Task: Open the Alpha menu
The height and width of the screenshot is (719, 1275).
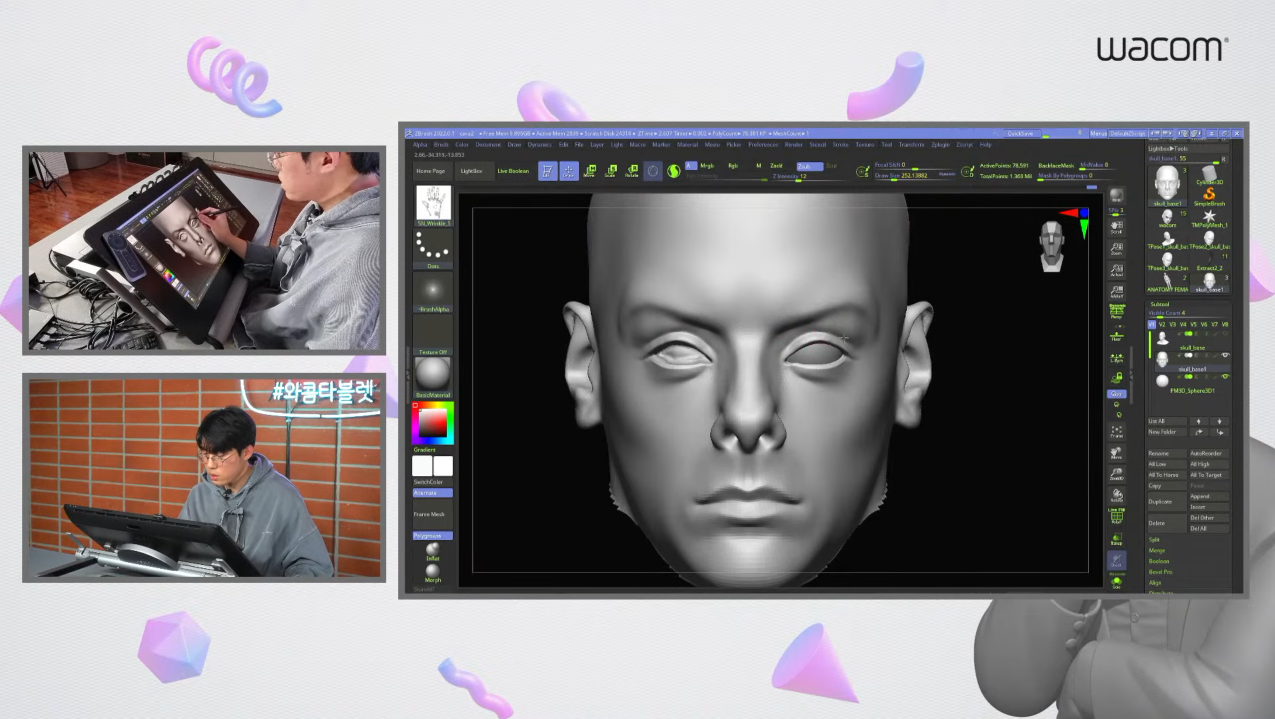Action: (420, 144)
